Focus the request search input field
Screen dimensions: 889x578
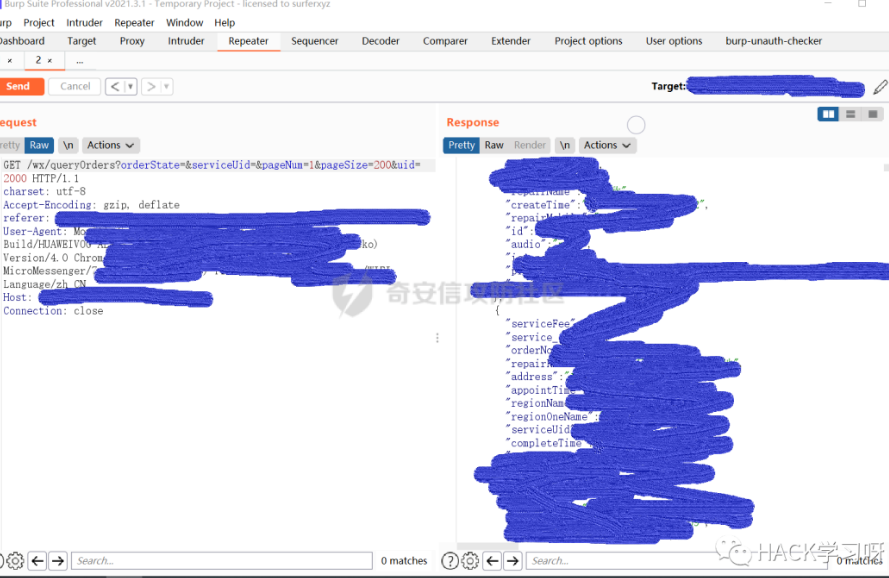(x=222, y=561)
